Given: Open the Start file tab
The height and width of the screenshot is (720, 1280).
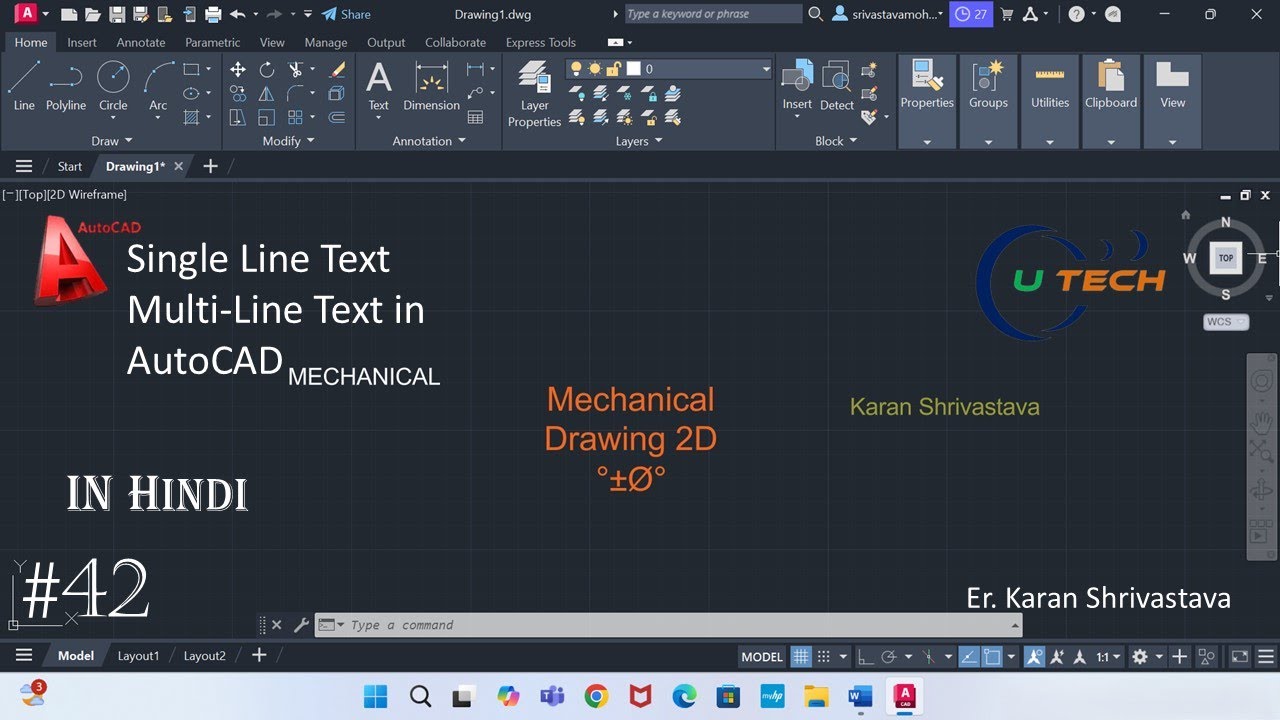Looking at the screenshot, I should point(70,166).
